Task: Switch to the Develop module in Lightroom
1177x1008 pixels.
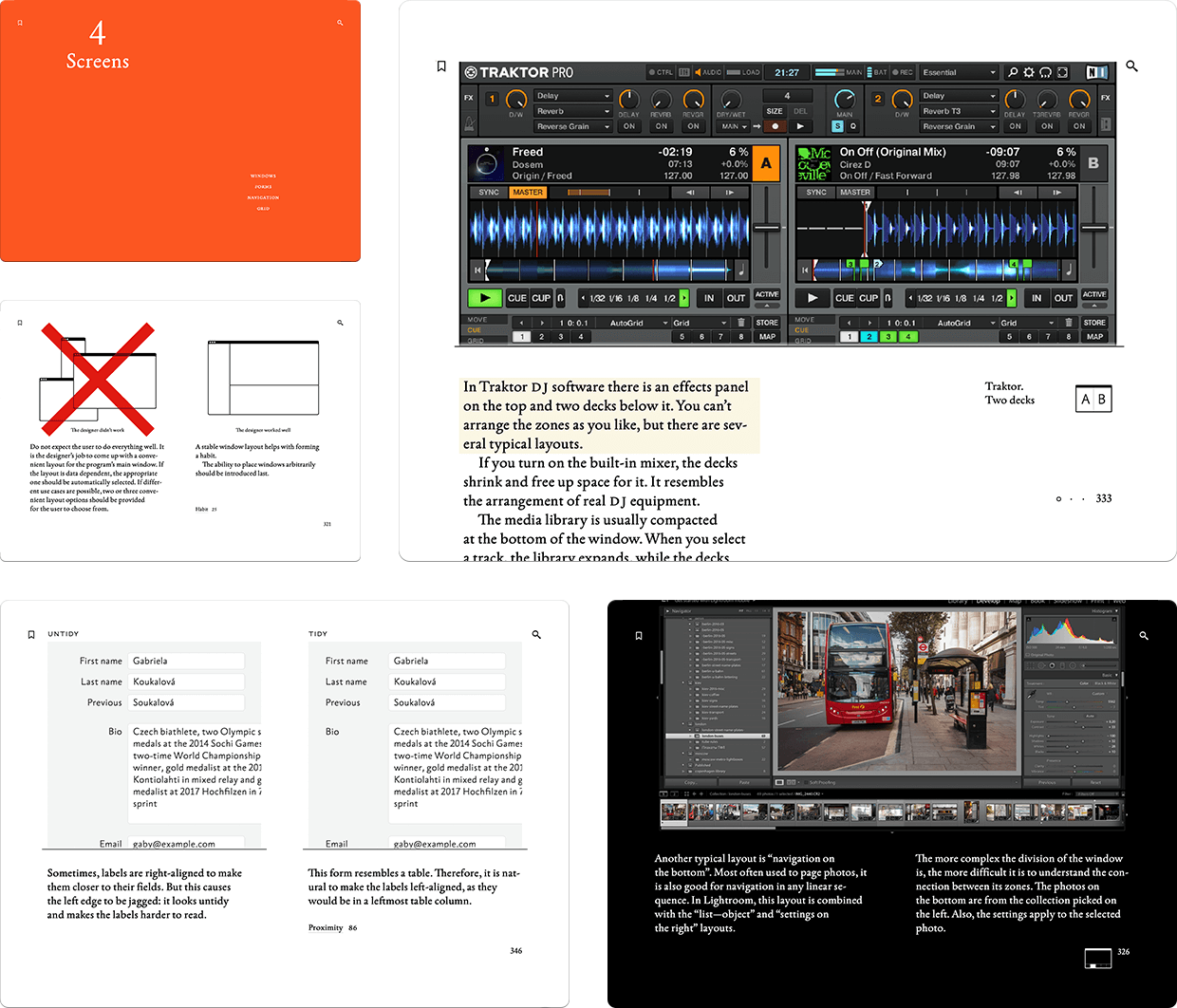Action: point(989,602)
